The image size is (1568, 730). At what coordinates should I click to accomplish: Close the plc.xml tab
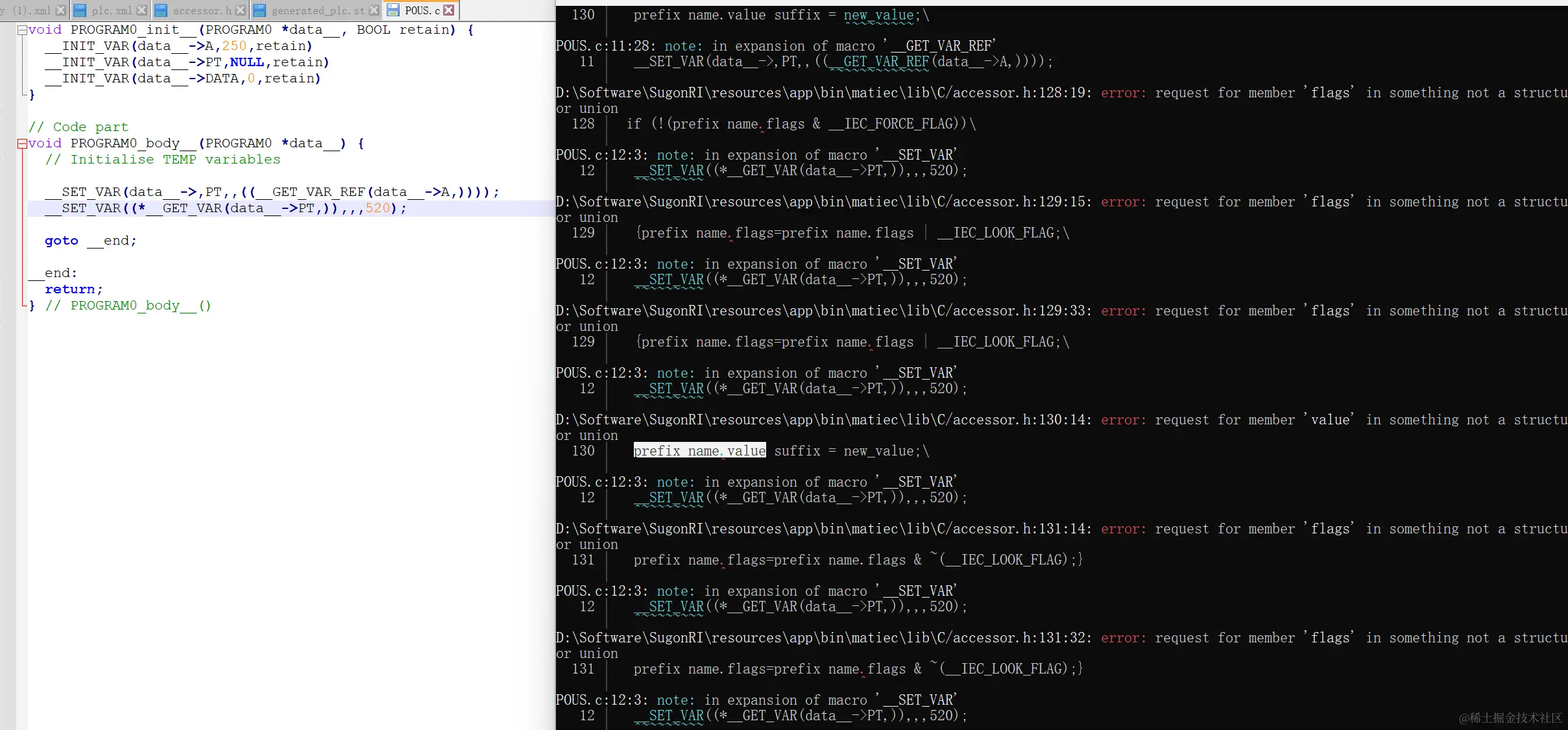tap(141, 10)
